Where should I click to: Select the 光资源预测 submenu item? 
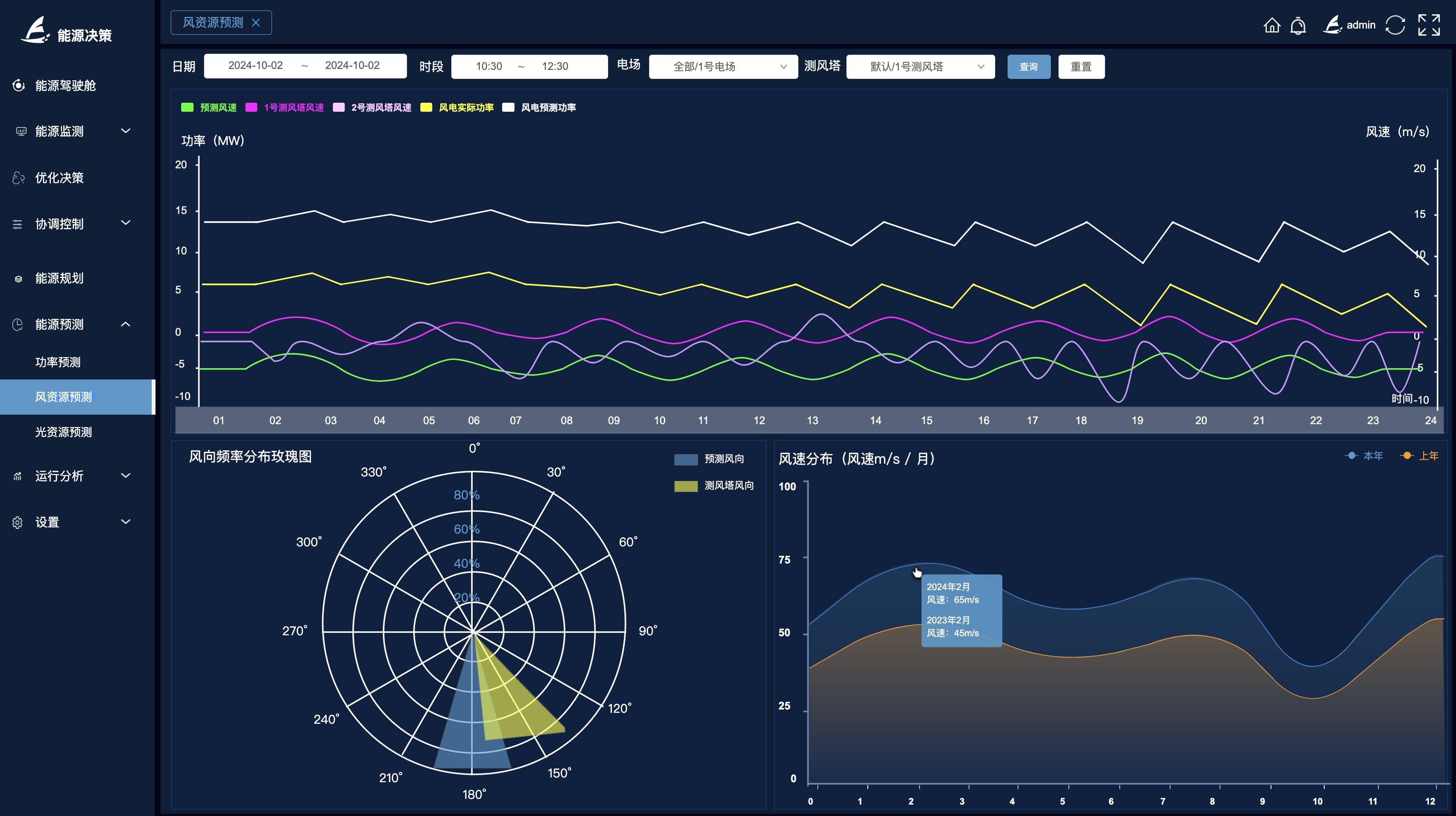(63, 432)
